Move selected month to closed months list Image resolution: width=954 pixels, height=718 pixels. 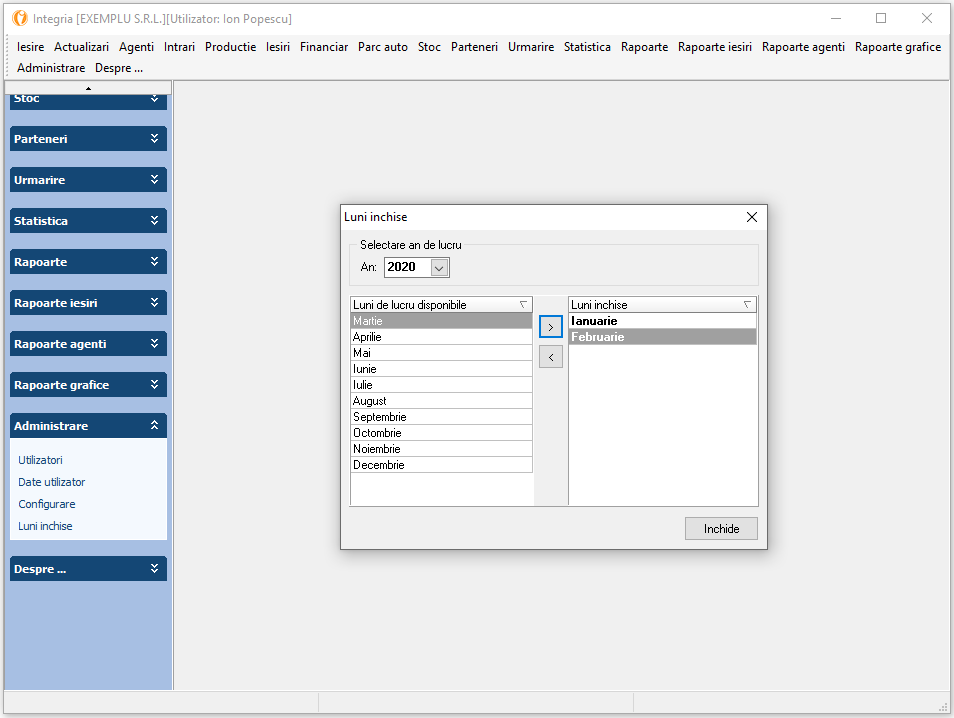tap(550, 327)
